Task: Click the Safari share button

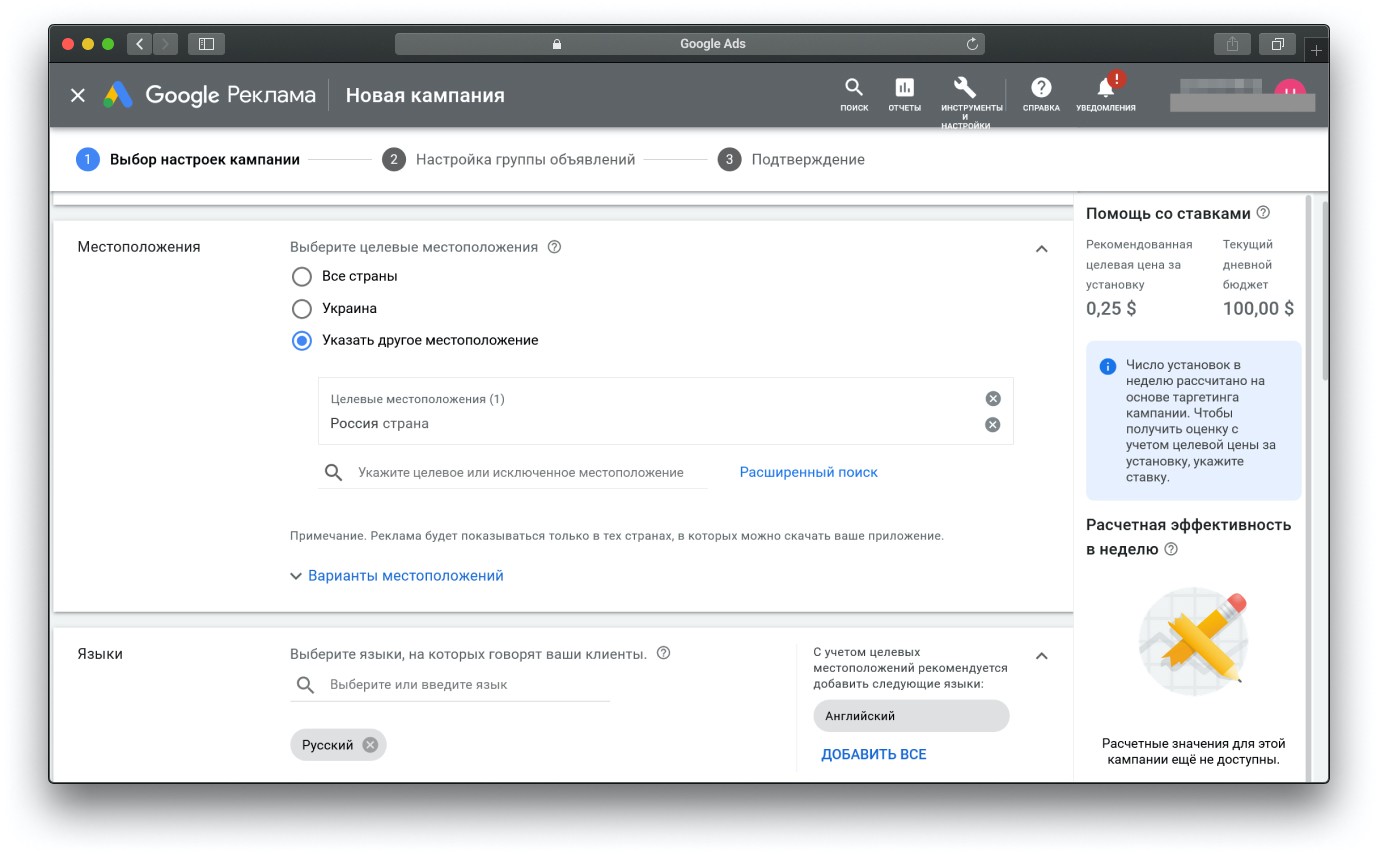Action: [x=1232, y=44]
